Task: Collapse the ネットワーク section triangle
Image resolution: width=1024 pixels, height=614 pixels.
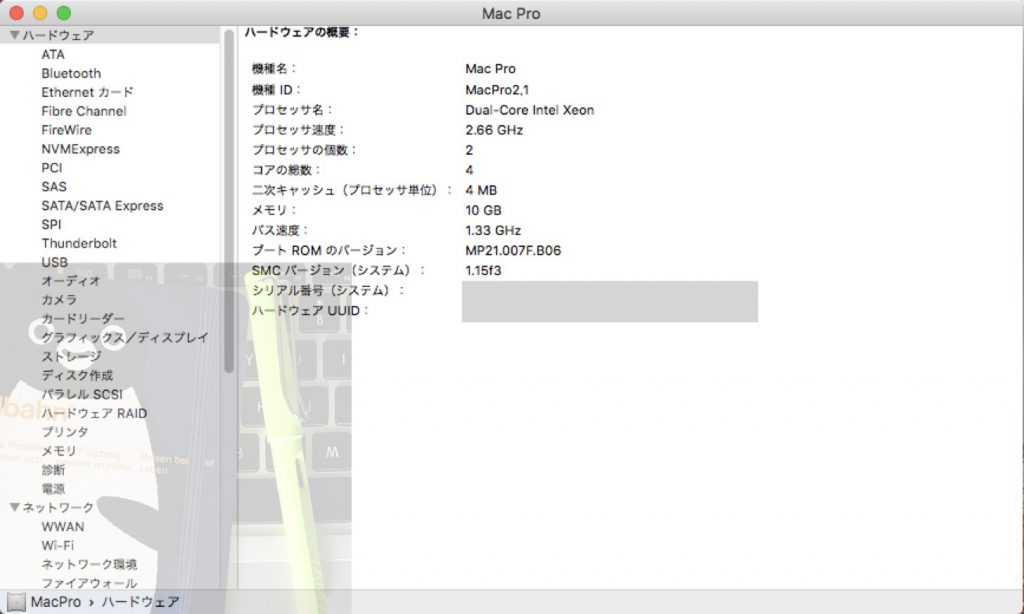Action: pos(14,507)
